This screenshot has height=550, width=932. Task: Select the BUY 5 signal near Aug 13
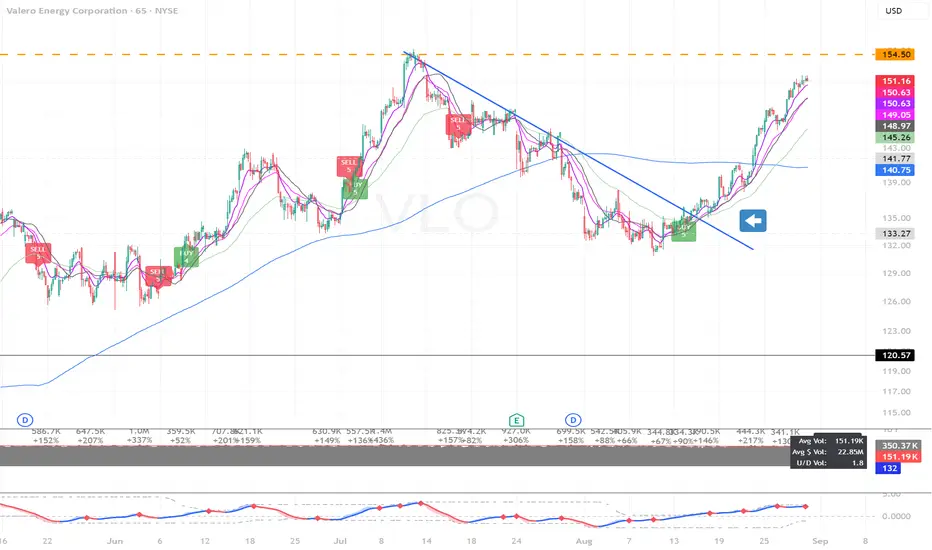tap(684, 231)
